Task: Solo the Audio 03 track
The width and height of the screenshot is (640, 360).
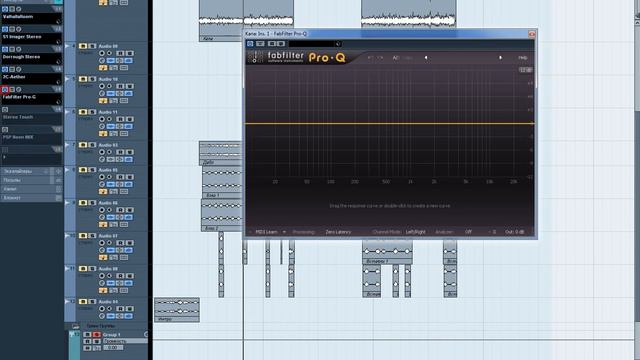Action: [x=92, y=145]
